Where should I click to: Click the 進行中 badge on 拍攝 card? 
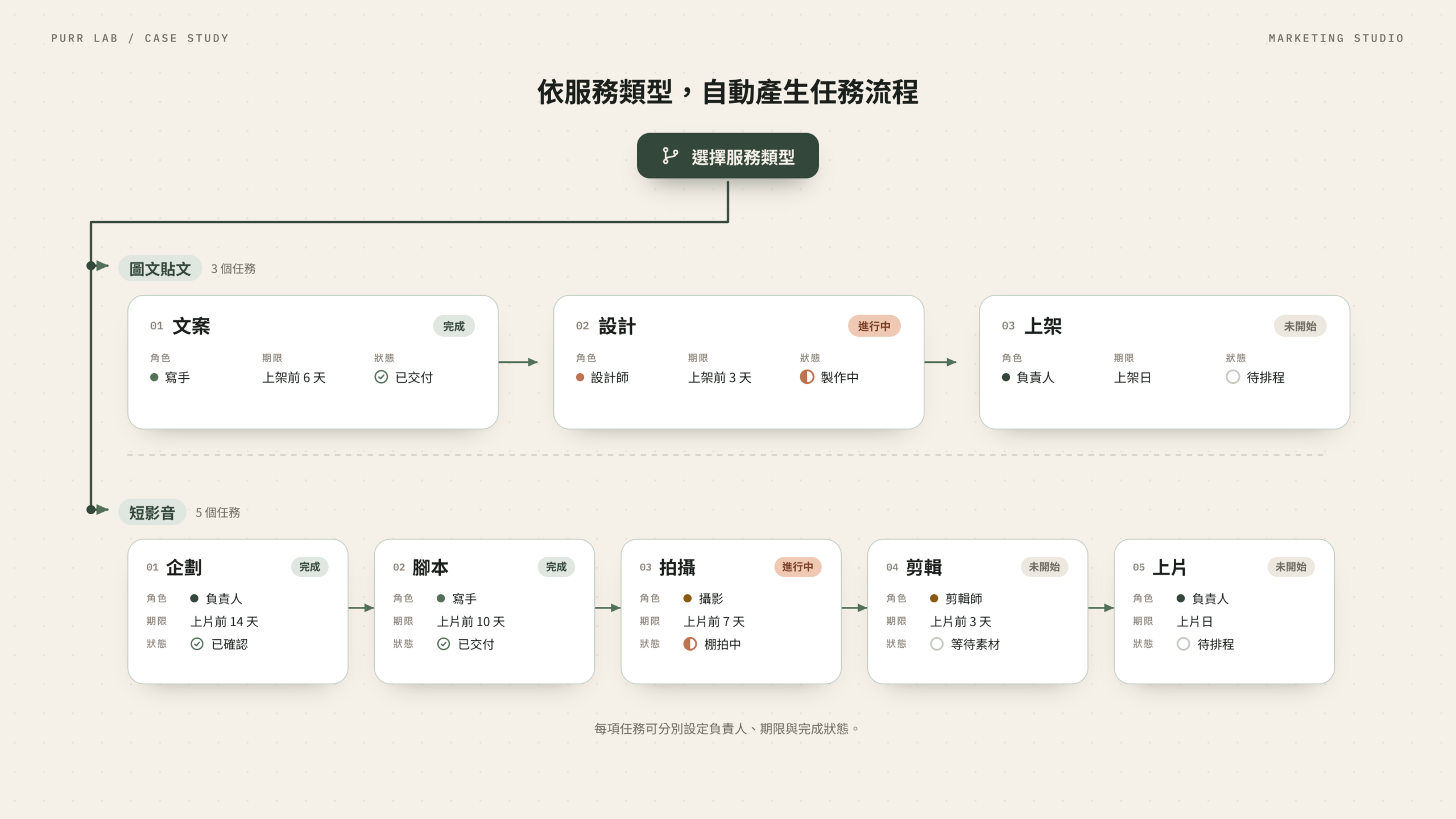pos(797,567)
